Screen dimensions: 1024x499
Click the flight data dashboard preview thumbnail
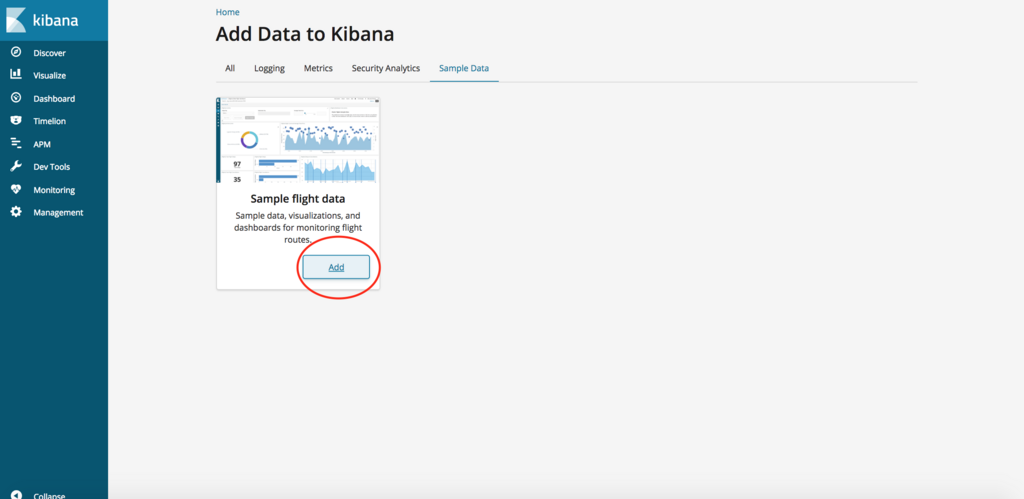coord(298,140)
